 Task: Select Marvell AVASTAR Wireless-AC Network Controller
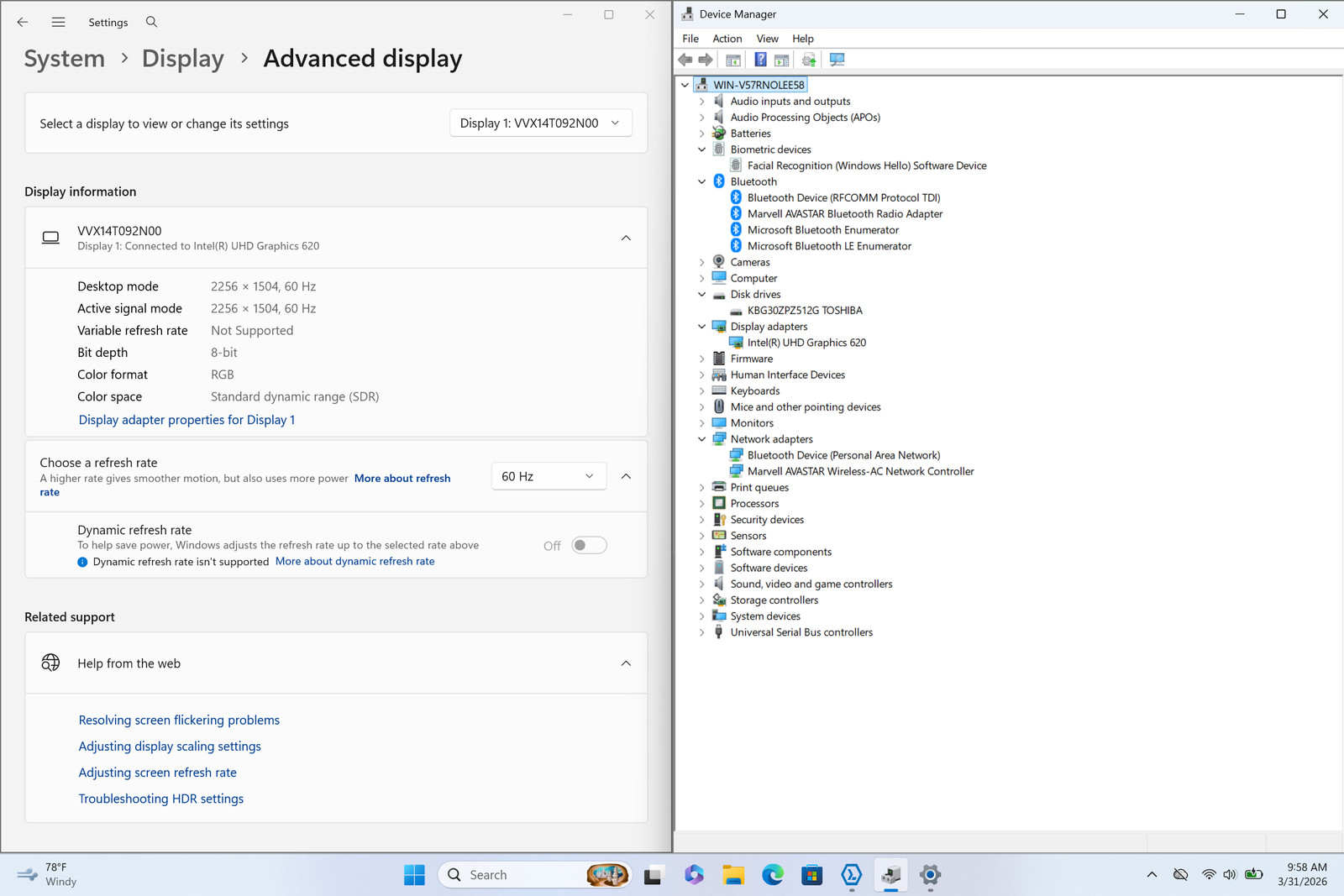tap(861, 472)
